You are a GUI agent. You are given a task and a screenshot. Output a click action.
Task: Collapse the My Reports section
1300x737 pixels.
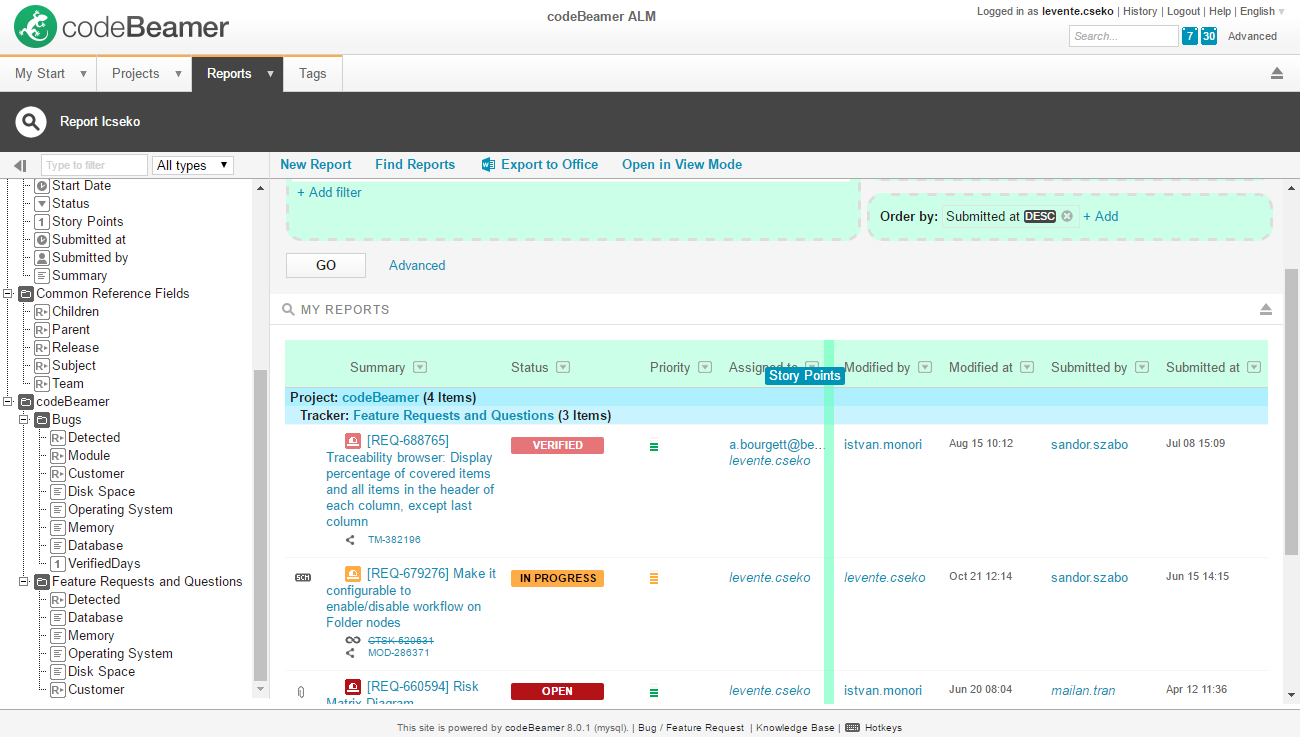pos(1267,309)
